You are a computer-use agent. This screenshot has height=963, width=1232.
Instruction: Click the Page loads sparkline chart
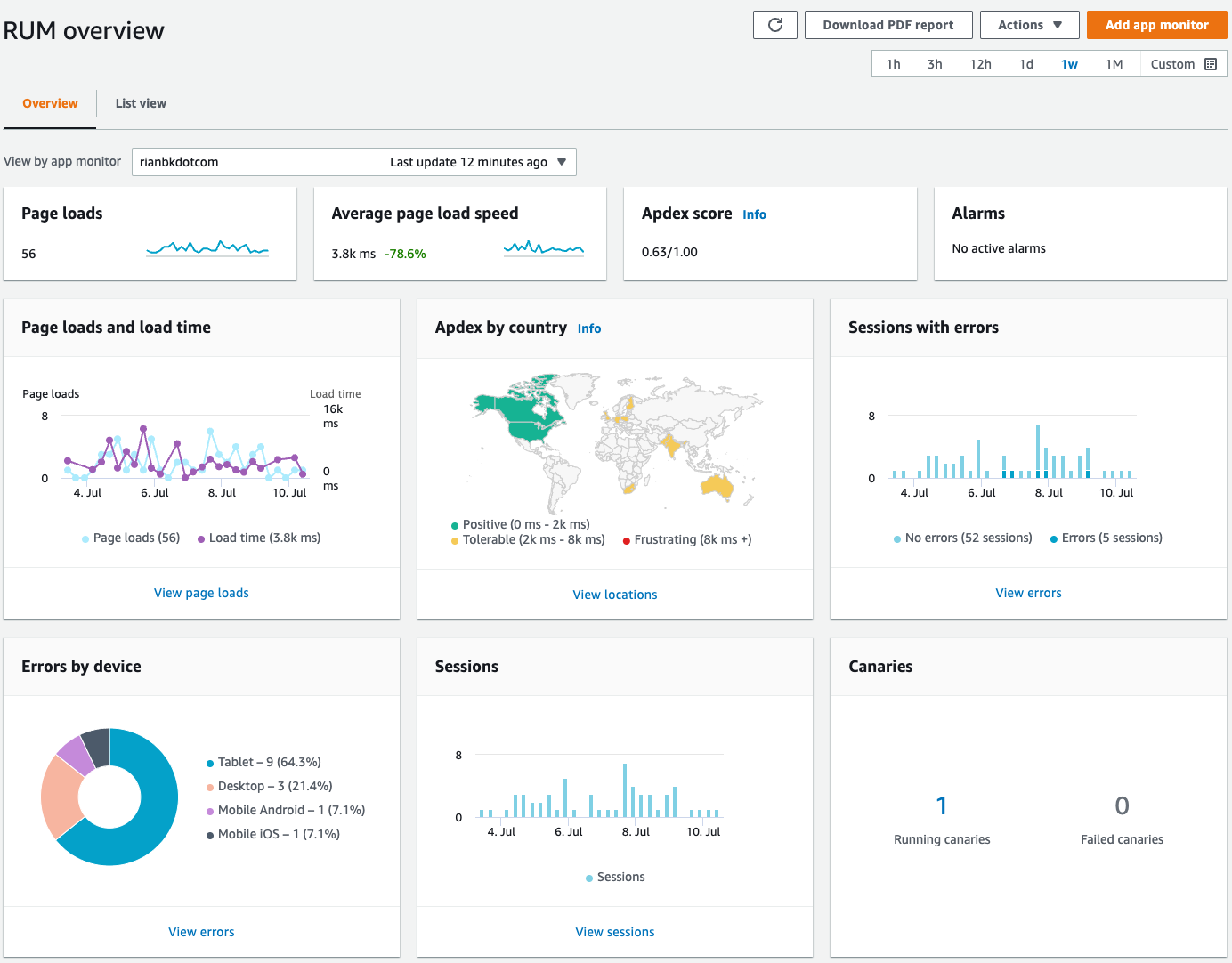tap(207, 247)
